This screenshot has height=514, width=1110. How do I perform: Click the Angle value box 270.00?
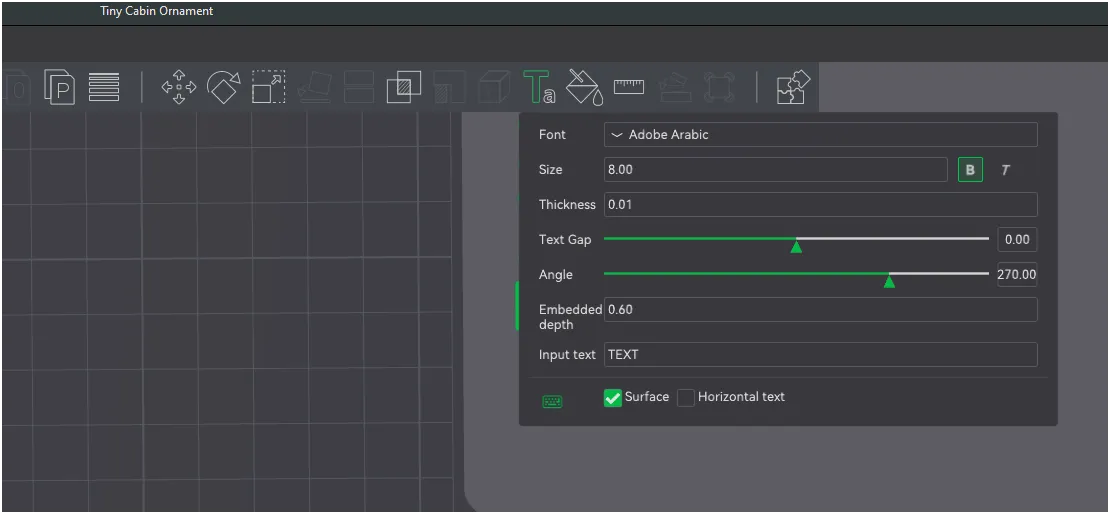click(1017, 274)
